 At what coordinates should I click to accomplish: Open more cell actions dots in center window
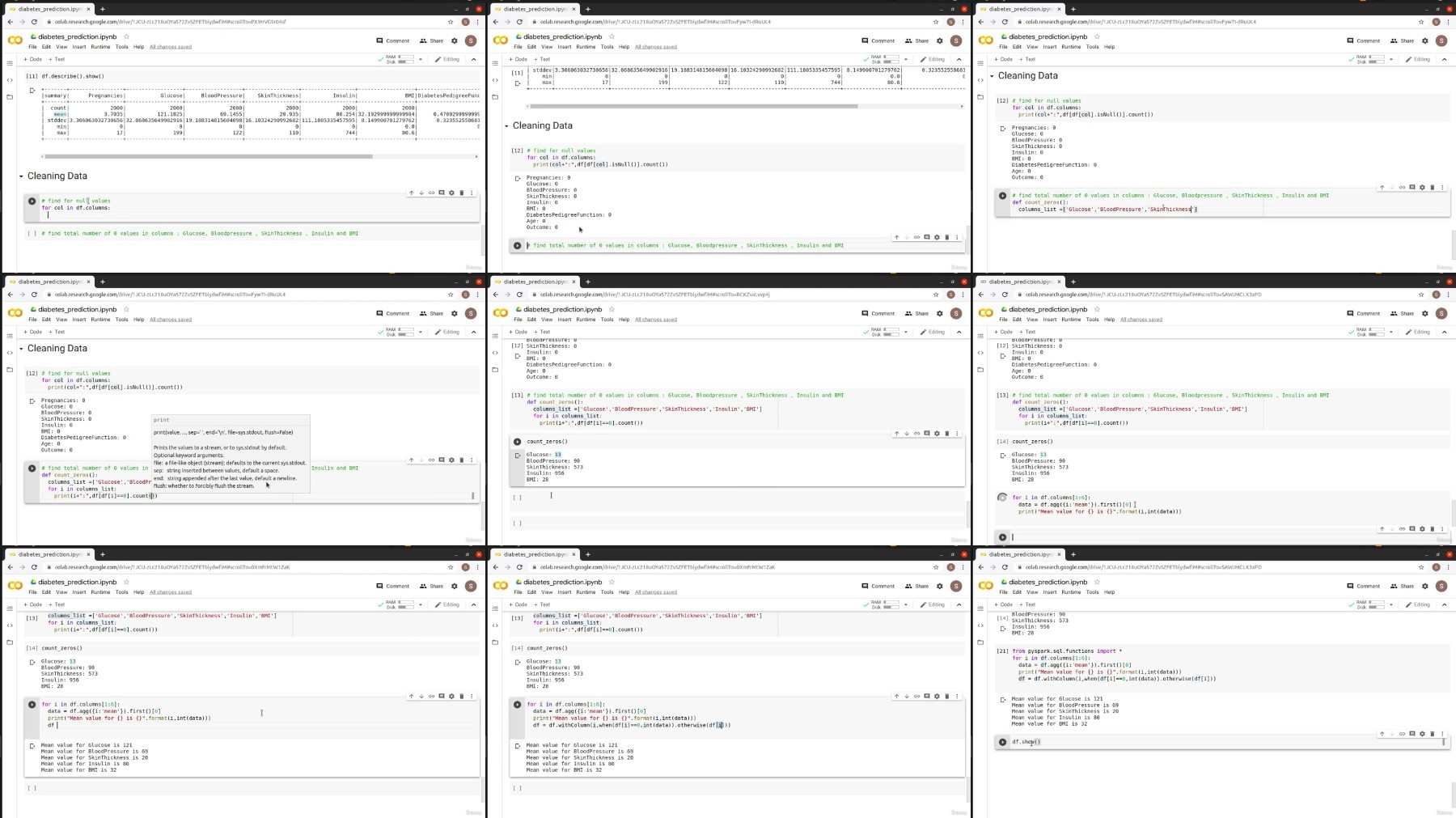point(957,433)
